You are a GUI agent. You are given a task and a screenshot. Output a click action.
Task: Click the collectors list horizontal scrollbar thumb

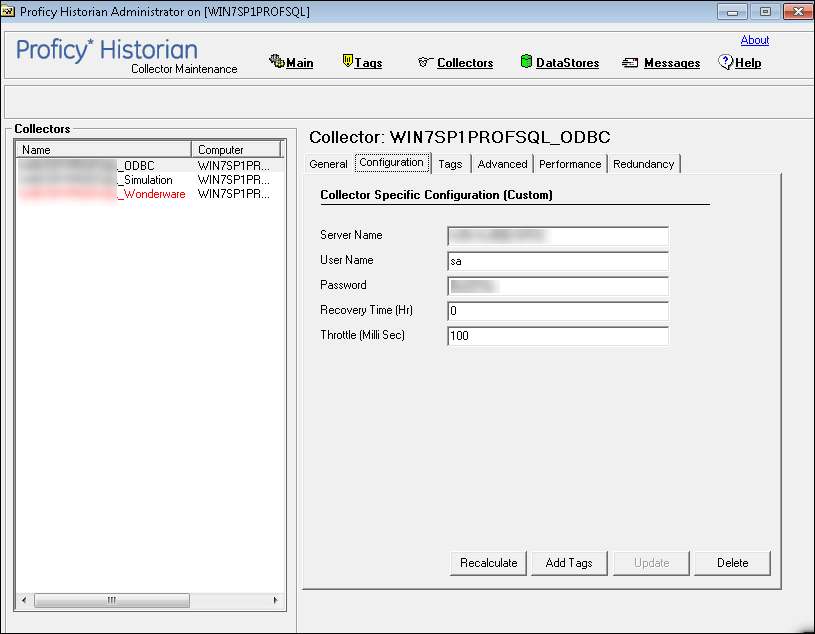[x=112, y=600]
